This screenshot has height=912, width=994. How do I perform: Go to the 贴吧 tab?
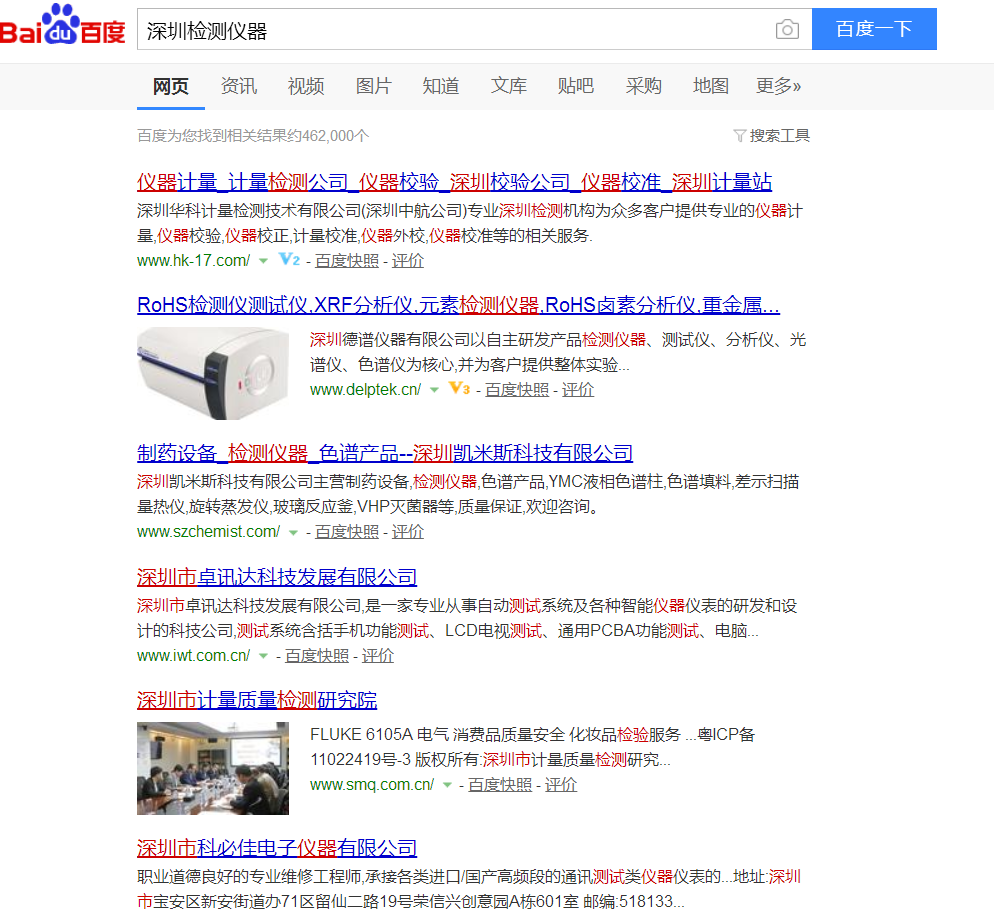point(576,86)
